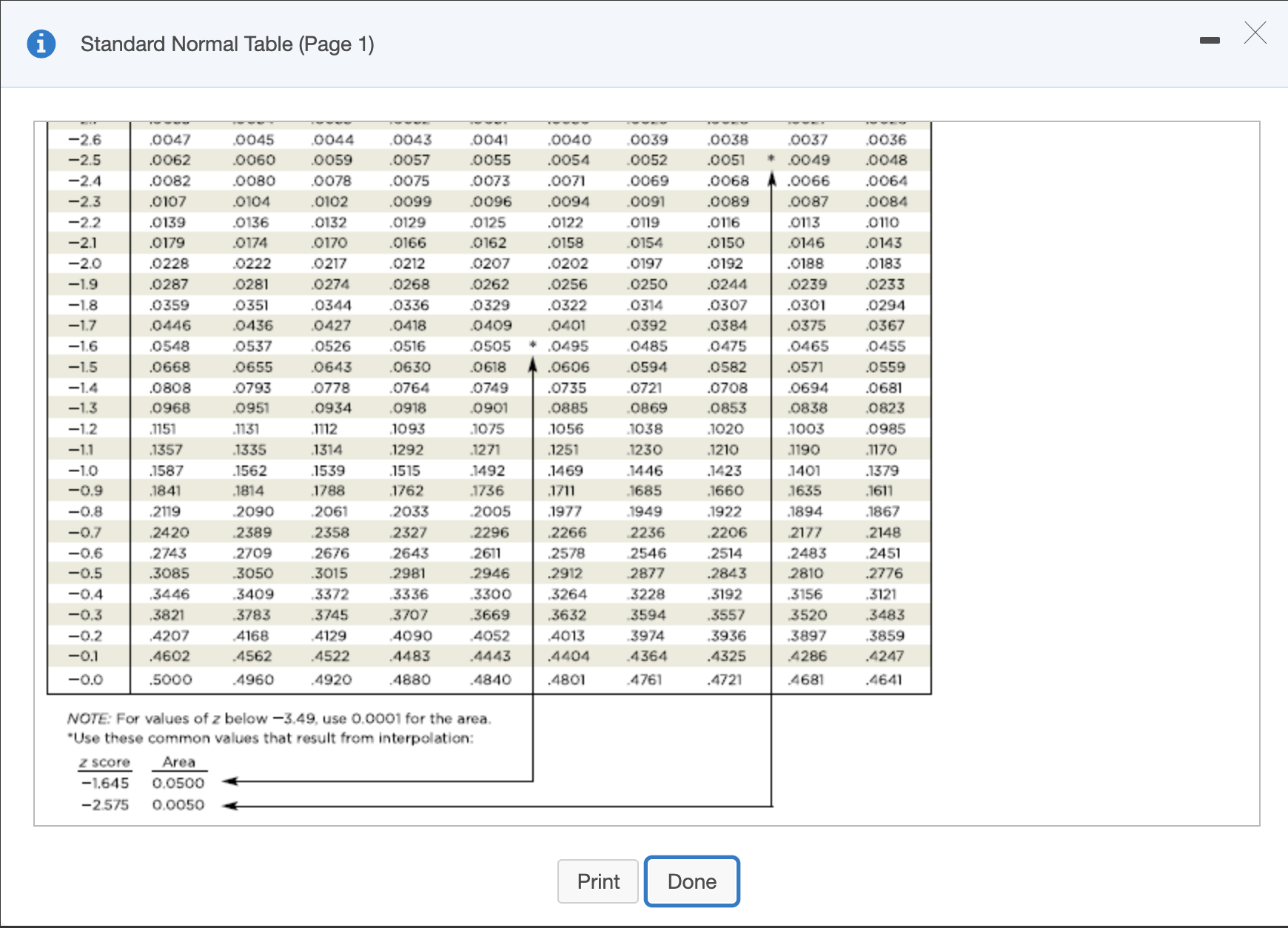
Task: Click the NOTE about z below -3.49
Action: tap(279, 719)
